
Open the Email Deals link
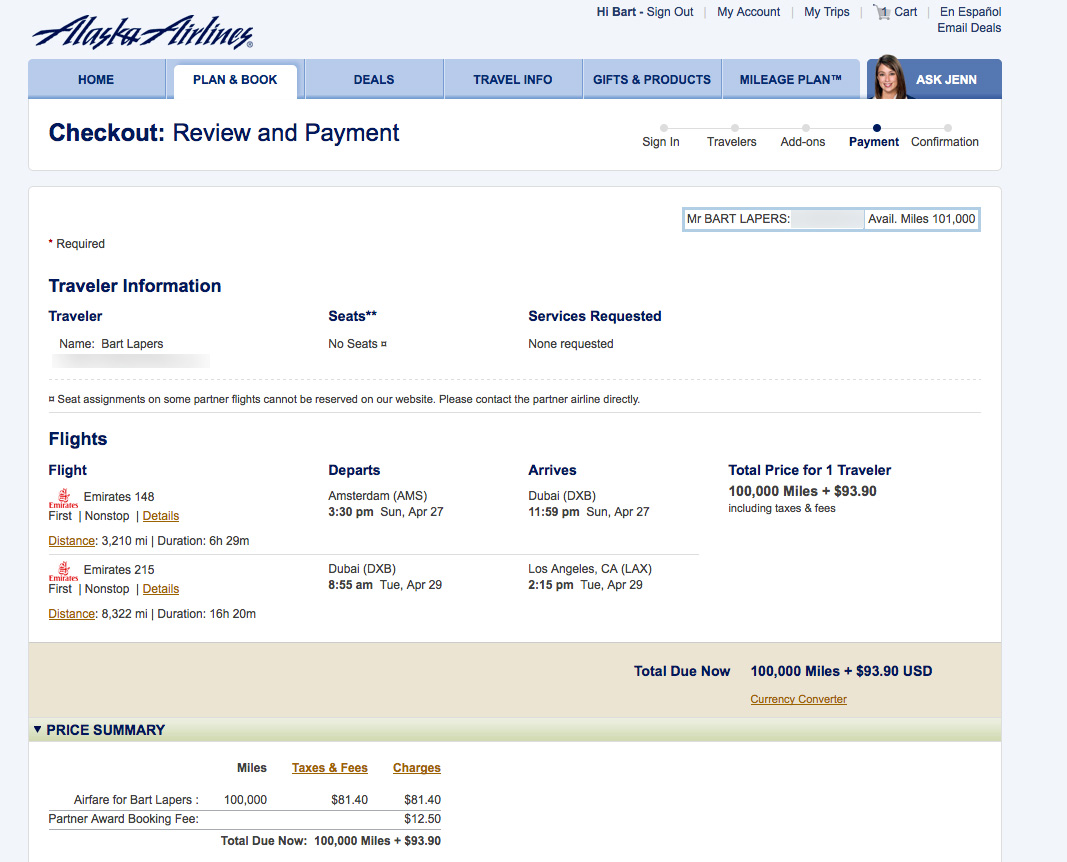(x=969, y=28)
